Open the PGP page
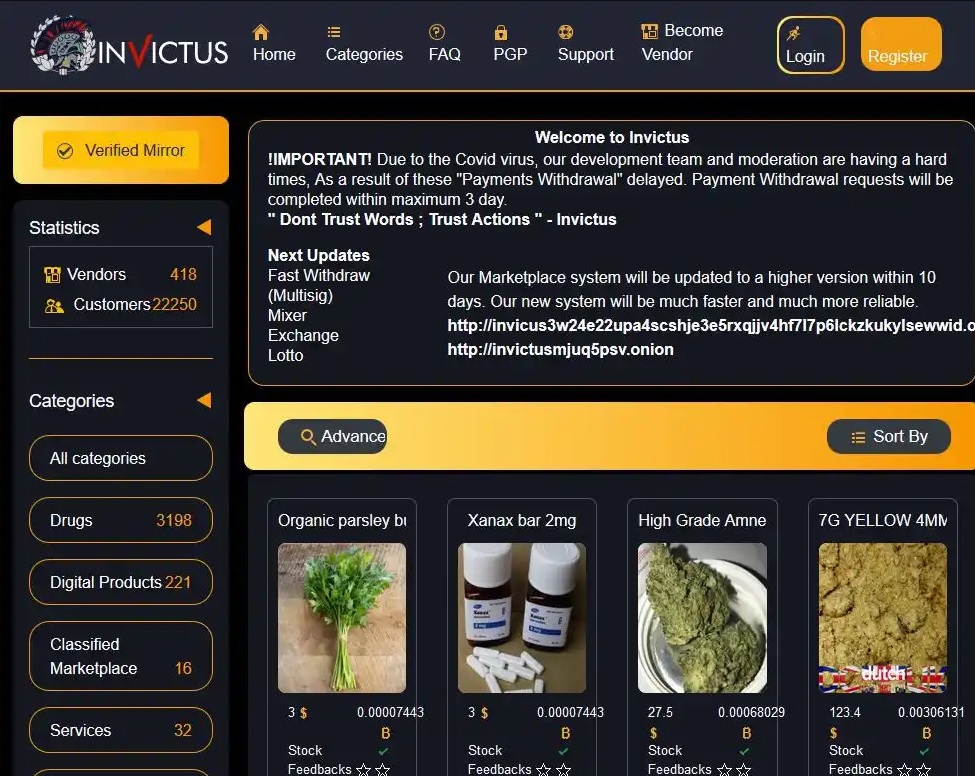The height and width of the screenshot is (776, 975). point(510,44)
